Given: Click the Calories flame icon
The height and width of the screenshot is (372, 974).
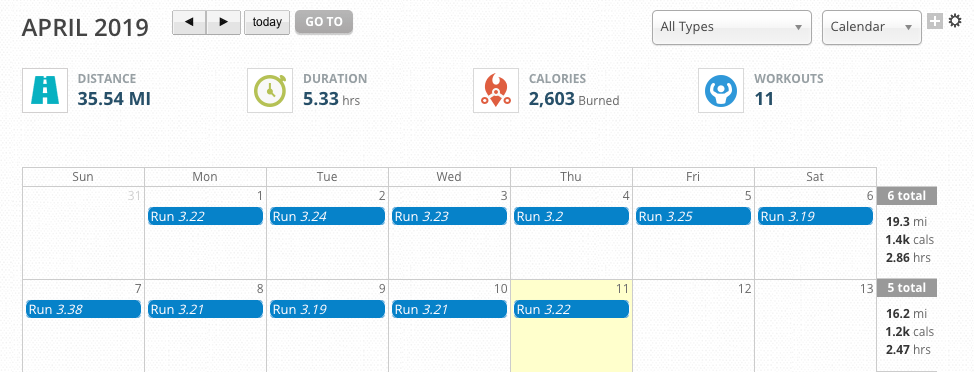Looking at the screenshot, I should click(496, 91).
